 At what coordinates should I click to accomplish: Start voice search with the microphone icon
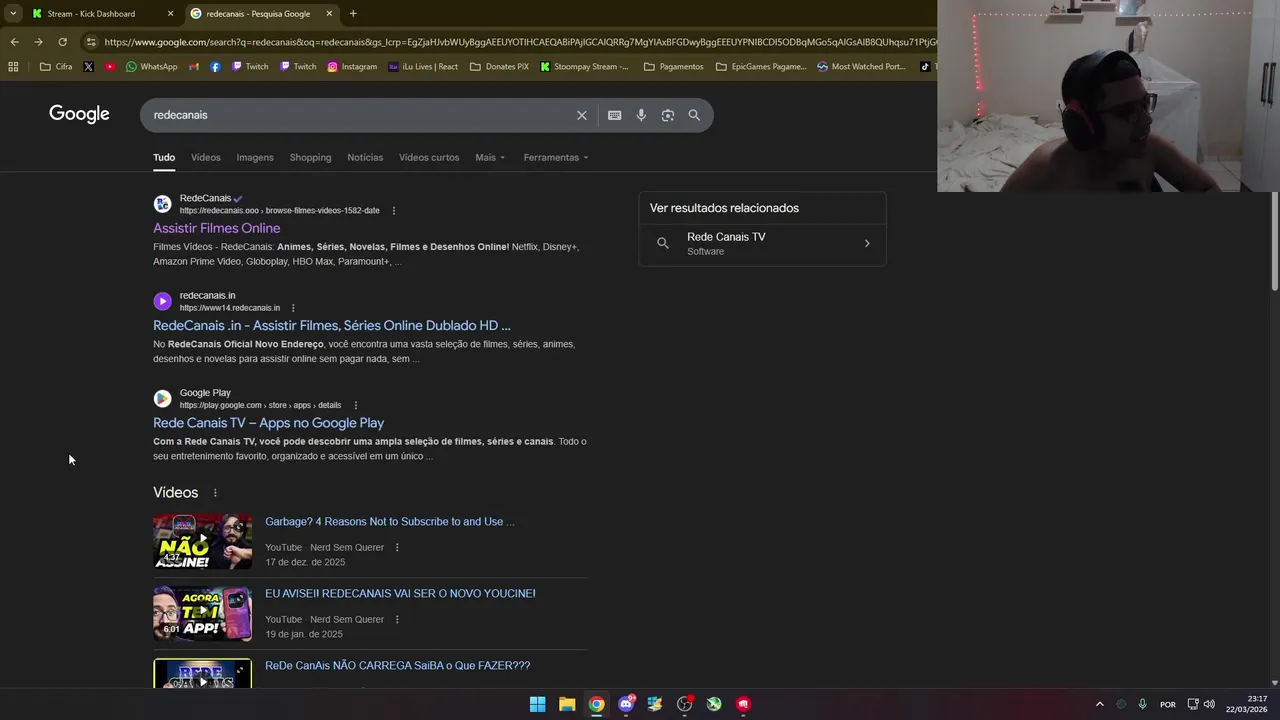coord(641,115)
